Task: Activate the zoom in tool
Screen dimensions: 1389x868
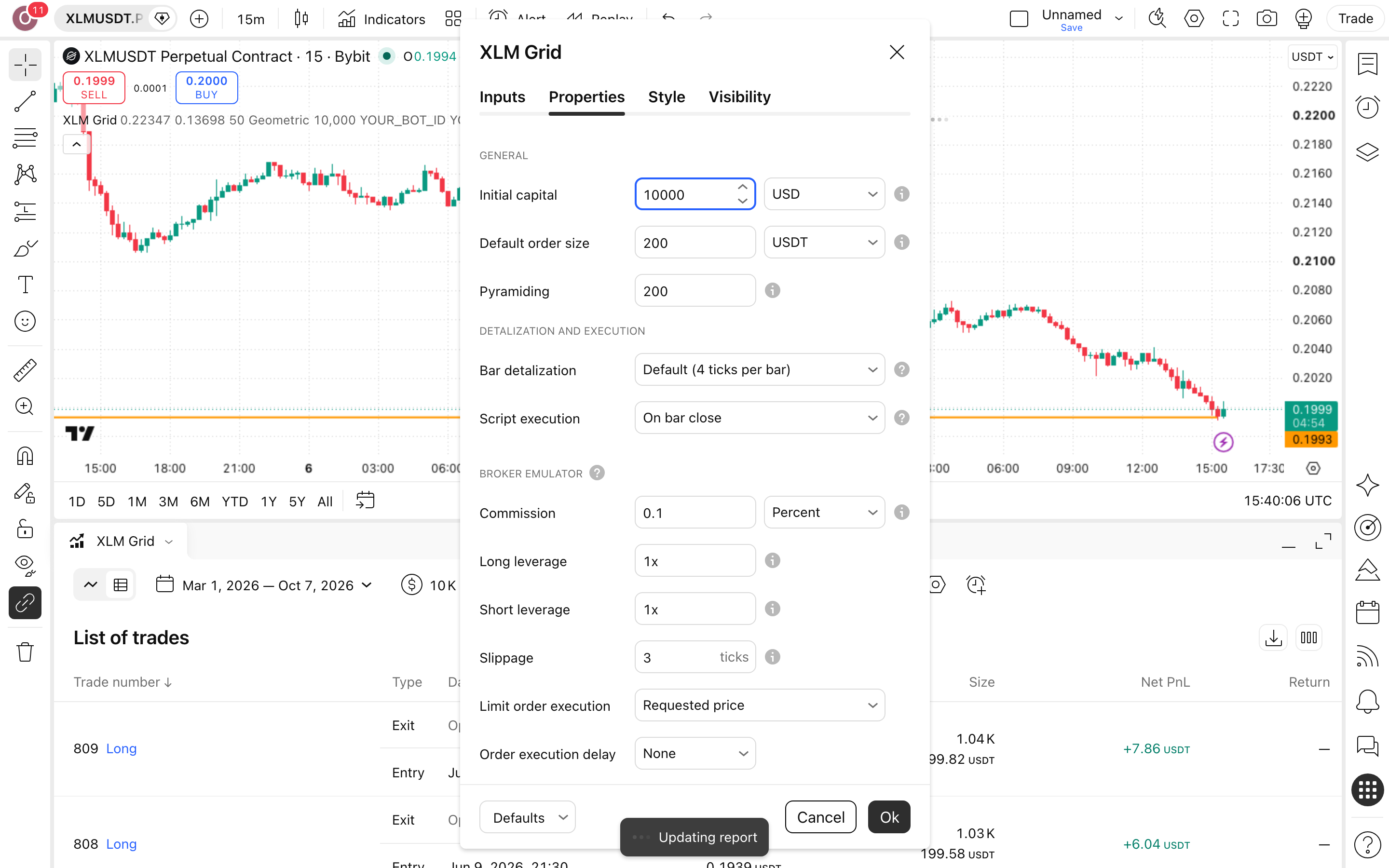Action: [25, 407]
